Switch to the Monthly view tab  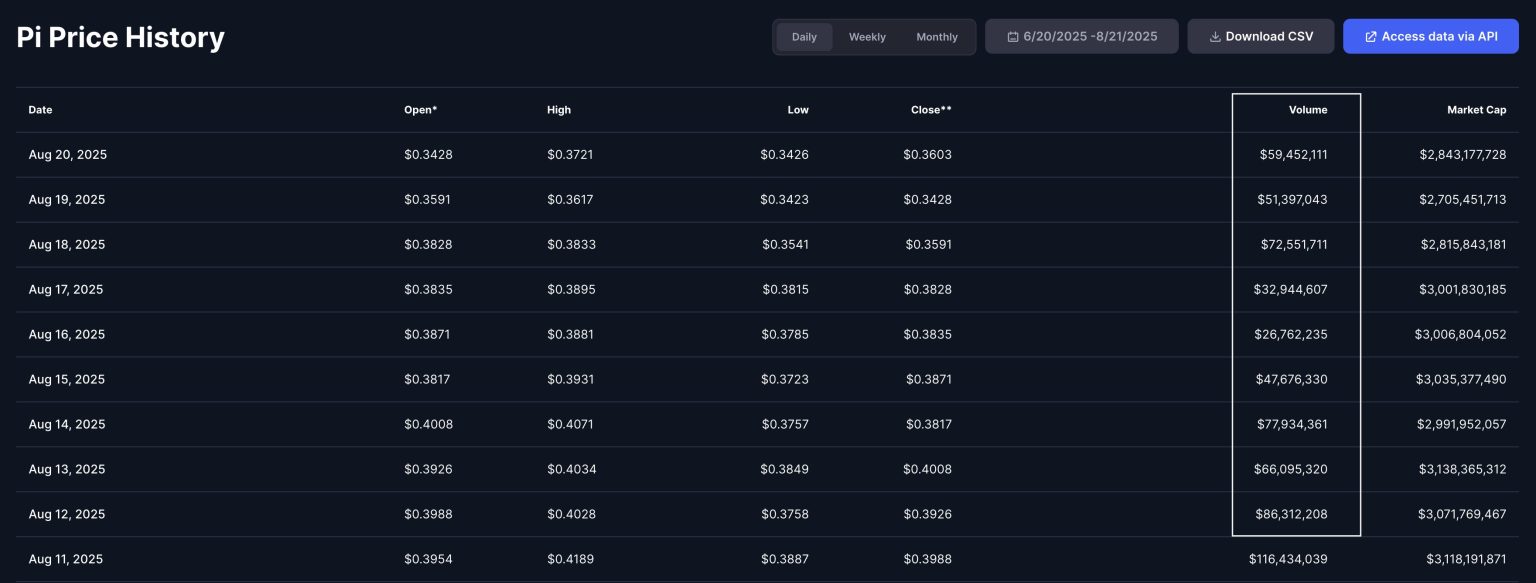point(936,37)
